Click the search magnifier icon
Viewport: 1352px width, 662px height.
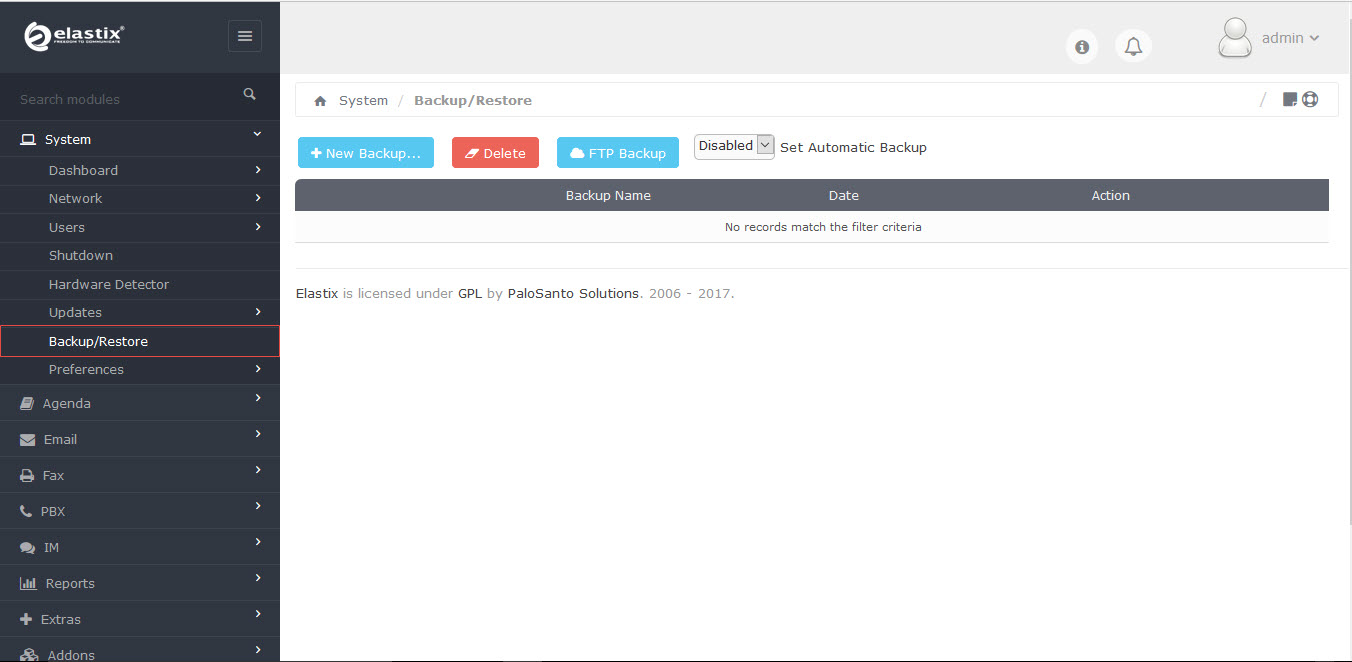[250, 94]
